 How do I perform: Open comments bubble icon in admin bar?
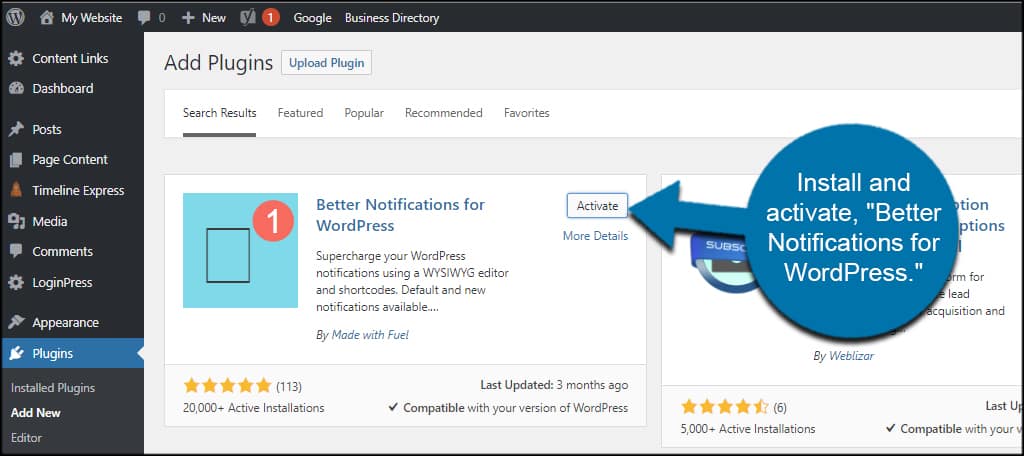[x=144, y=18]
